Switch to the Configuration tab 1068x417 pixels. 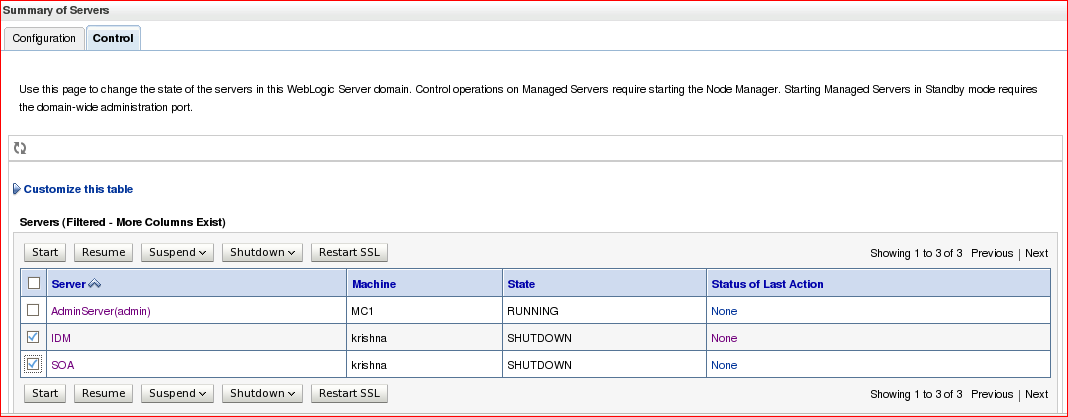[44, 38]
